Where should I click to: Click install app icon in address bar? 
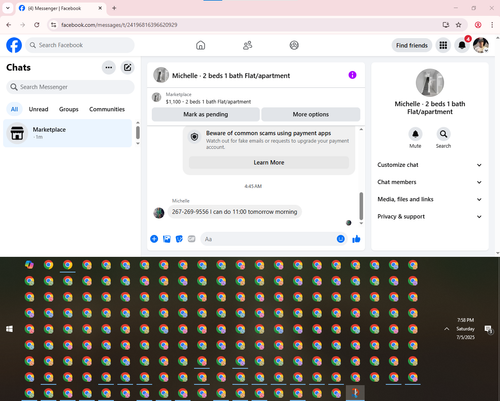(446, 25)
